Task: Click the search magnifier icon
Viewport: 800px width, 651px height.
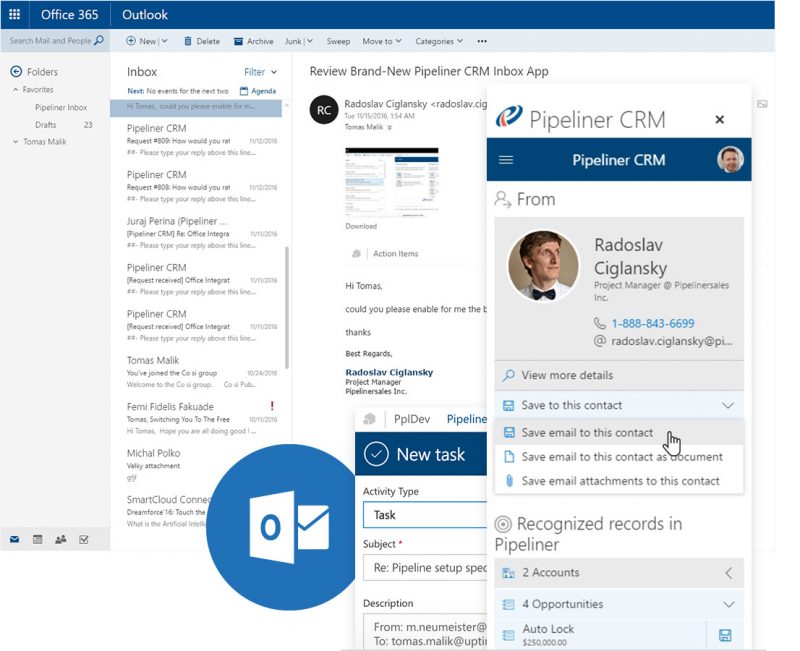Action: 99,40
